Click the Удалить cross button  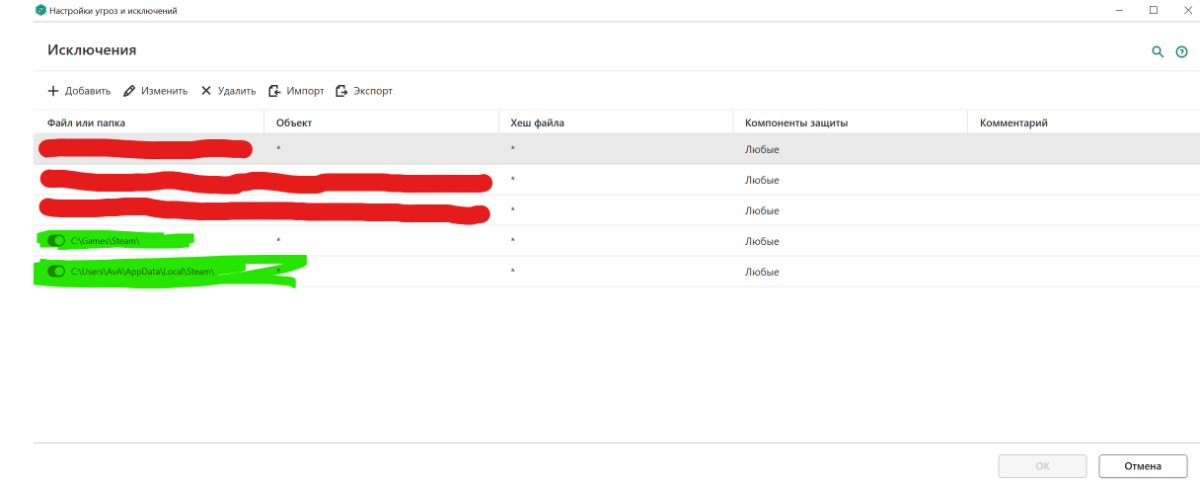point(228,91)
